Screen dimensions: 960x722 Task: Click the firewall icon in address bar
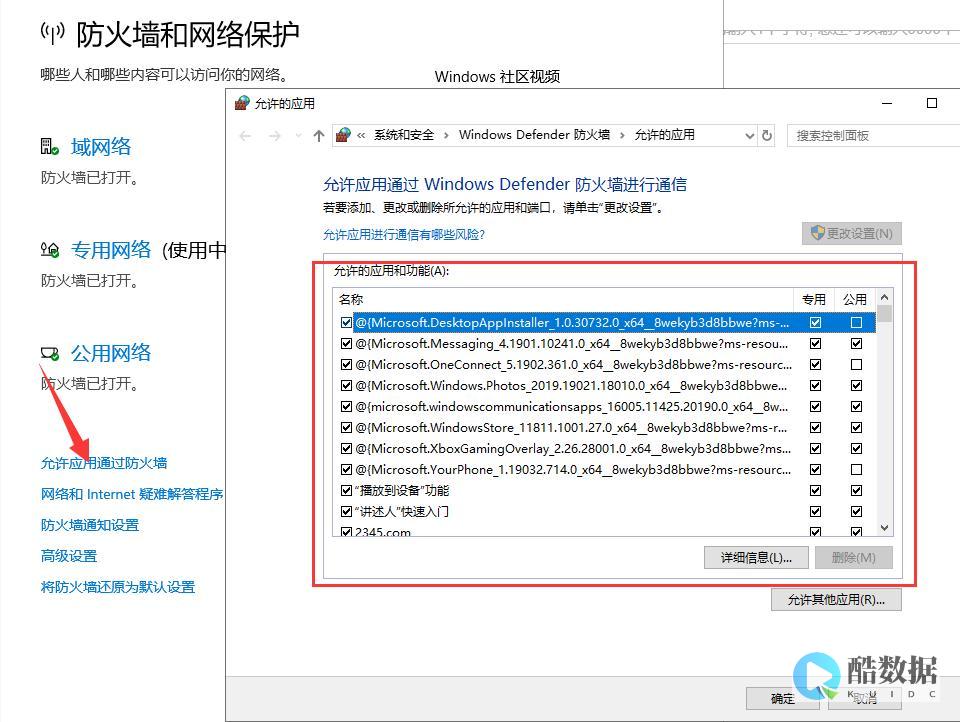point(343,135)
